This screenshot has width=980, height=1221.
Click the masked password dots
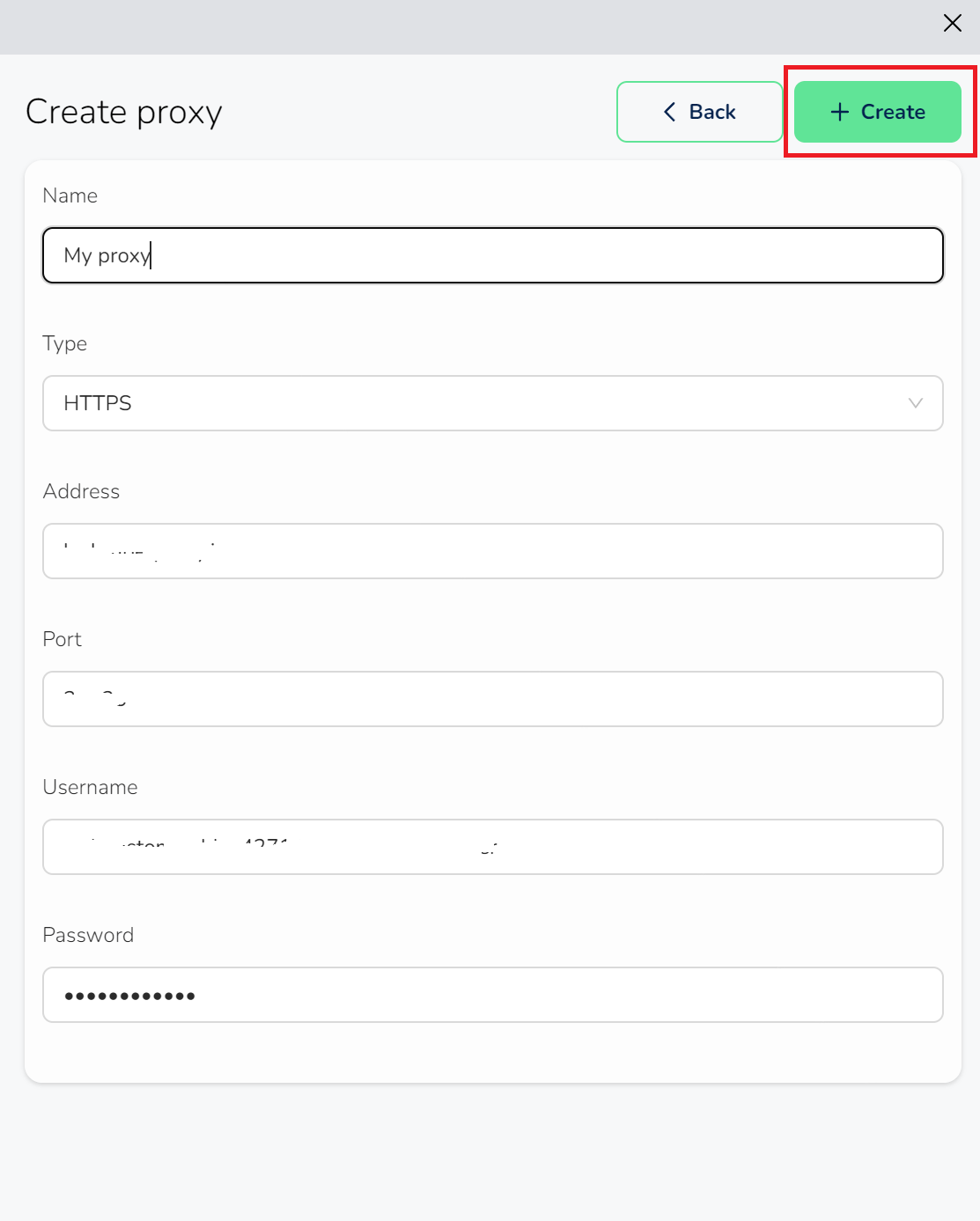[129, 996]
